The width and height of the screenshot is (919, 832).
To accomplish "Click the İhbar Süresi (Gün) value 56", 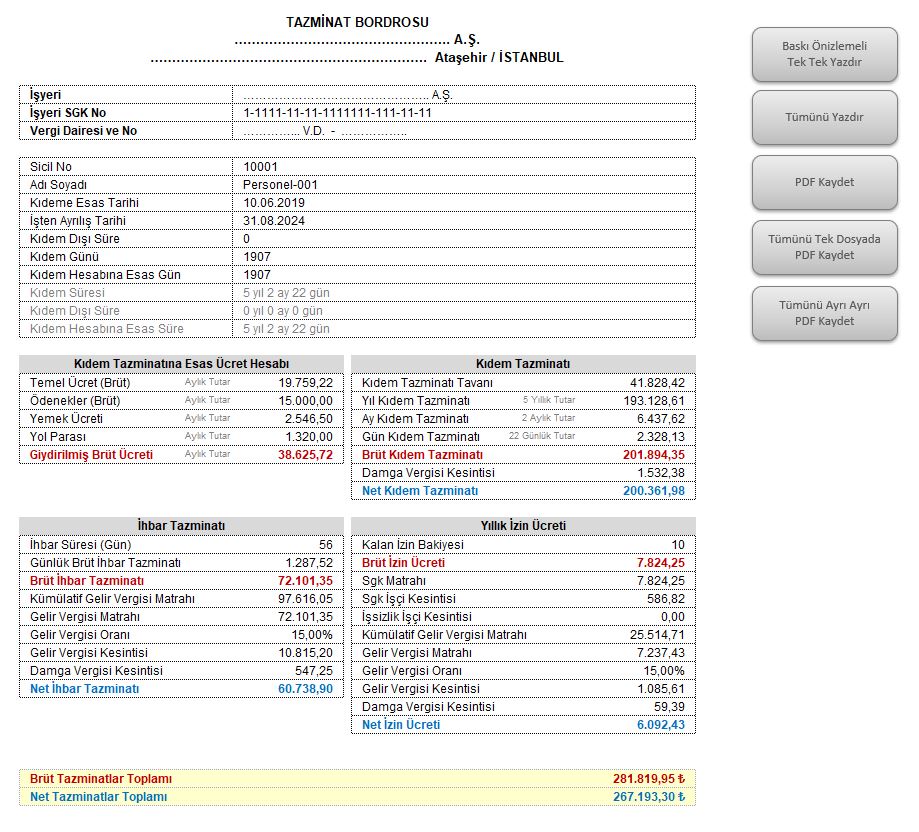I will [x=325, y=545].
